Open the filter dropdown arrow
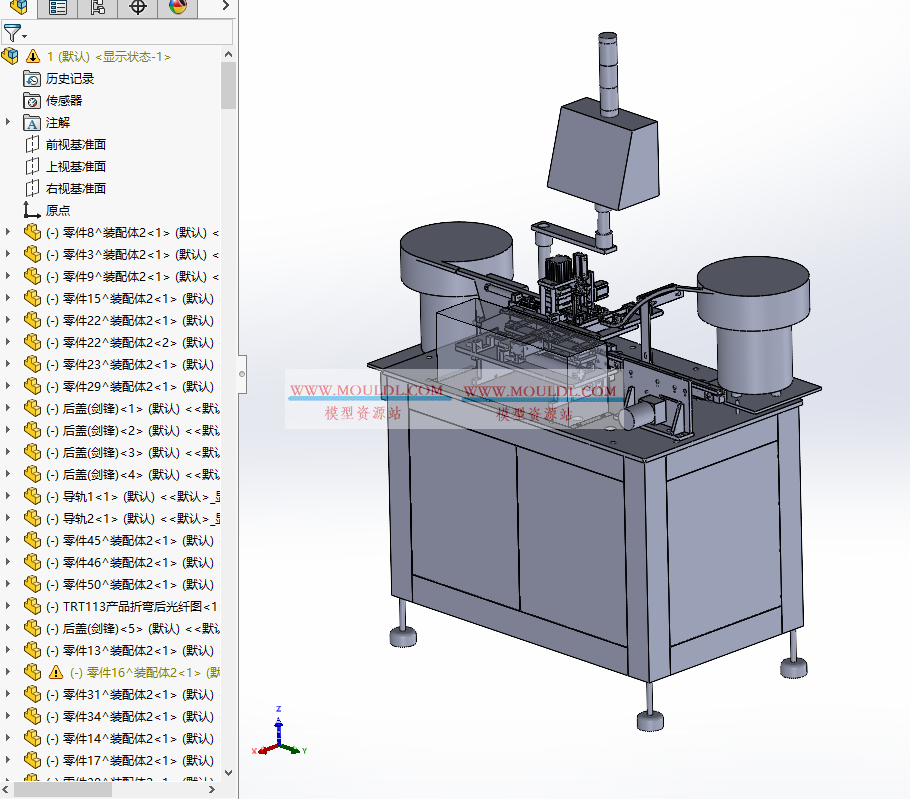This screenshot has width=910, height=799. [x=24, y=36]
